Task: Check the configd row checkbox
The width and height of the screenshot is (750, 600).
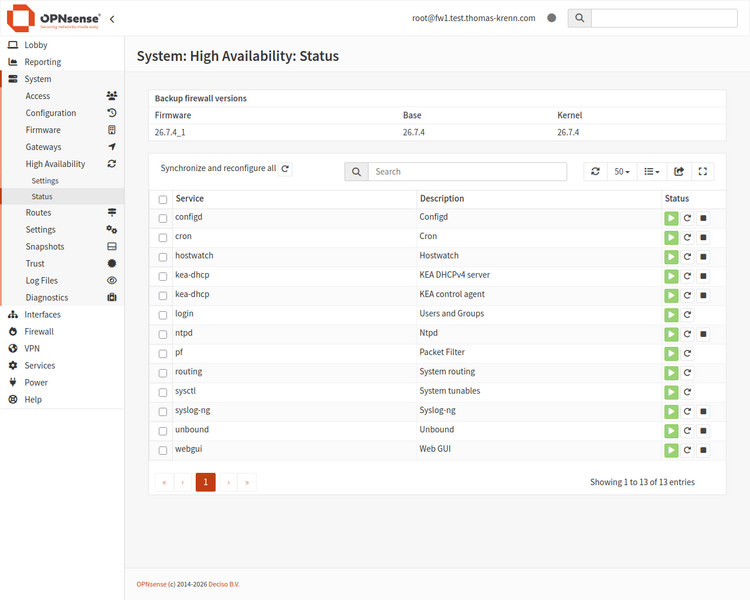Action: tap(163, 218)
